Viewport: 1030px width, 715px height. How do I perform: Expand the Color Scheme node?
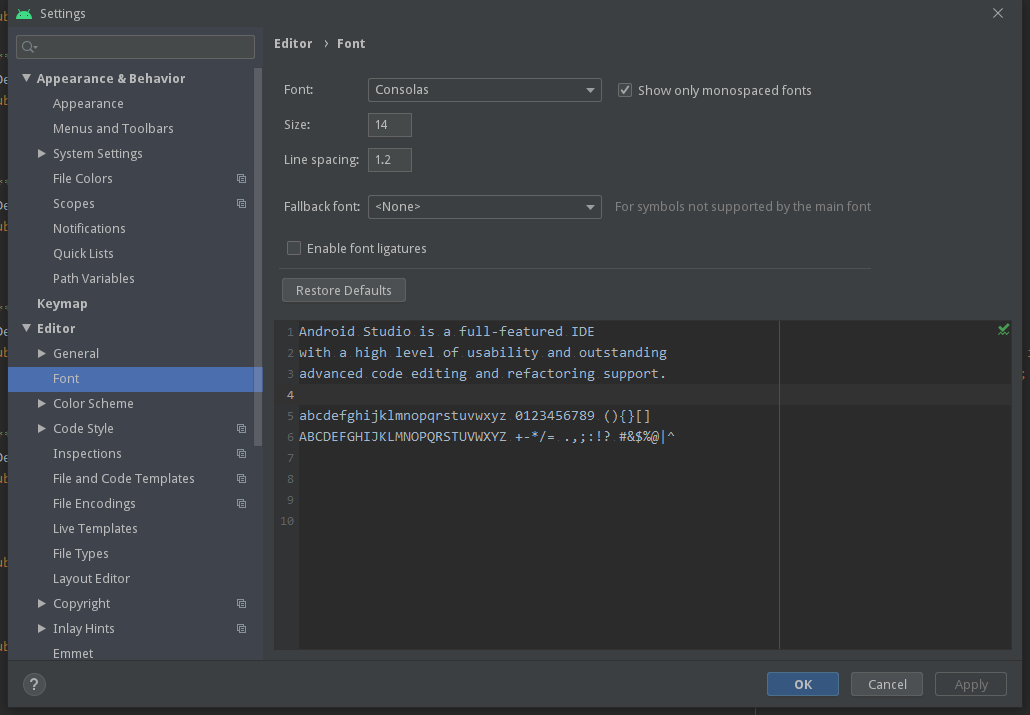41,404
